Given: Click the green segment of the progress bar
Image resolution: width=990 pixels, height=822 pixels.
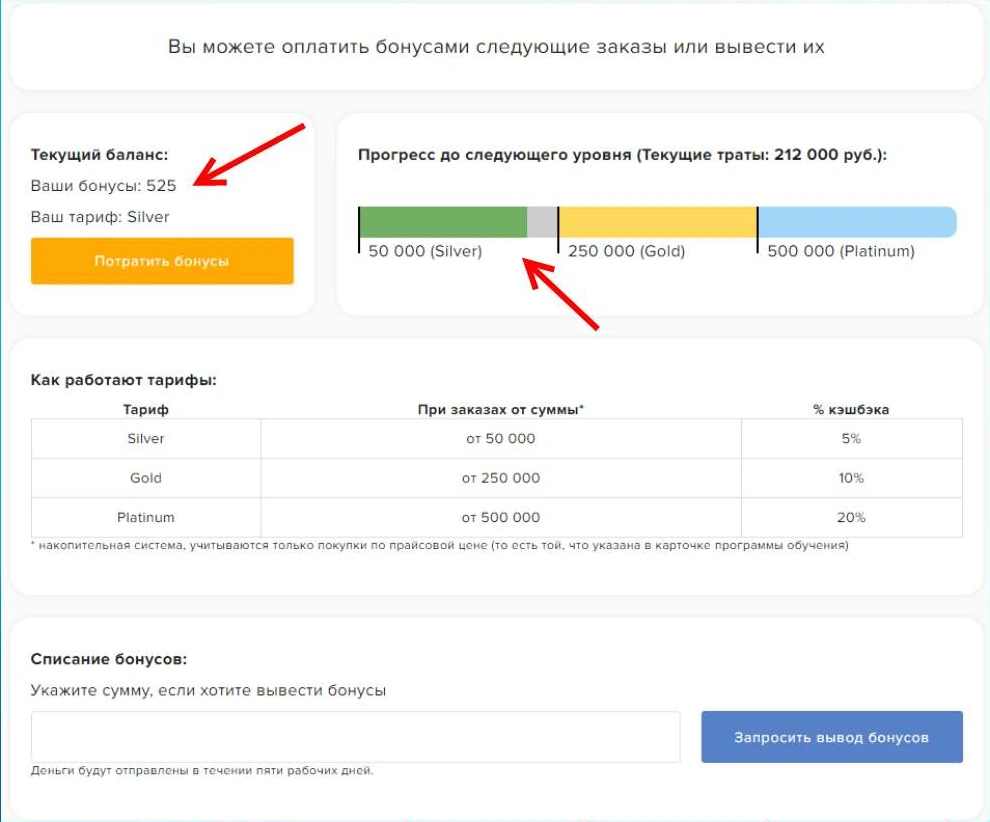Looking at the screenshot, I should 443,222.
